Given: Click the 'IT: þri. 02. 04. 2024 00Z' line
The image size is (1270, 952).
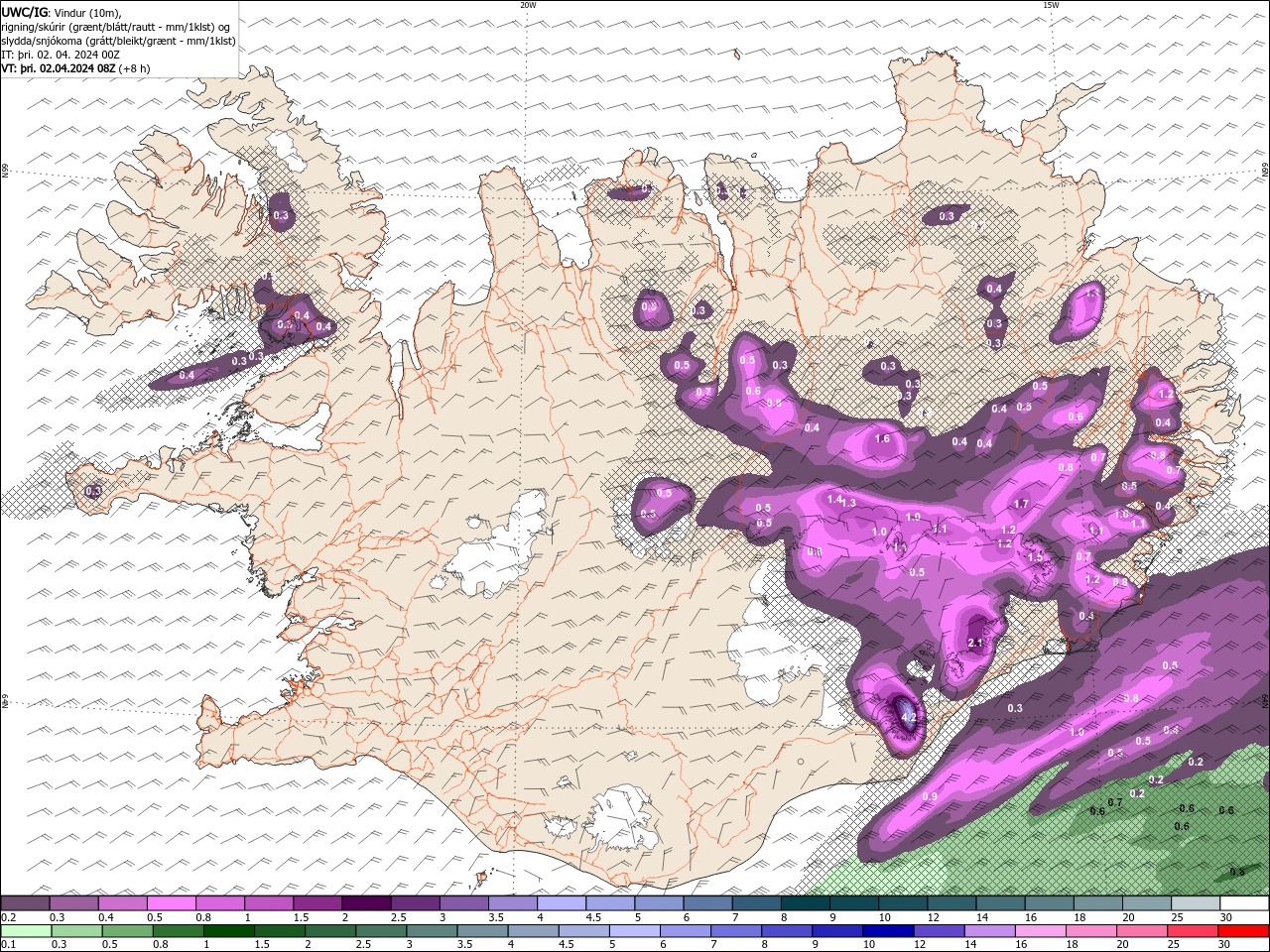Looking at the screenshot, I should (62, 55).
